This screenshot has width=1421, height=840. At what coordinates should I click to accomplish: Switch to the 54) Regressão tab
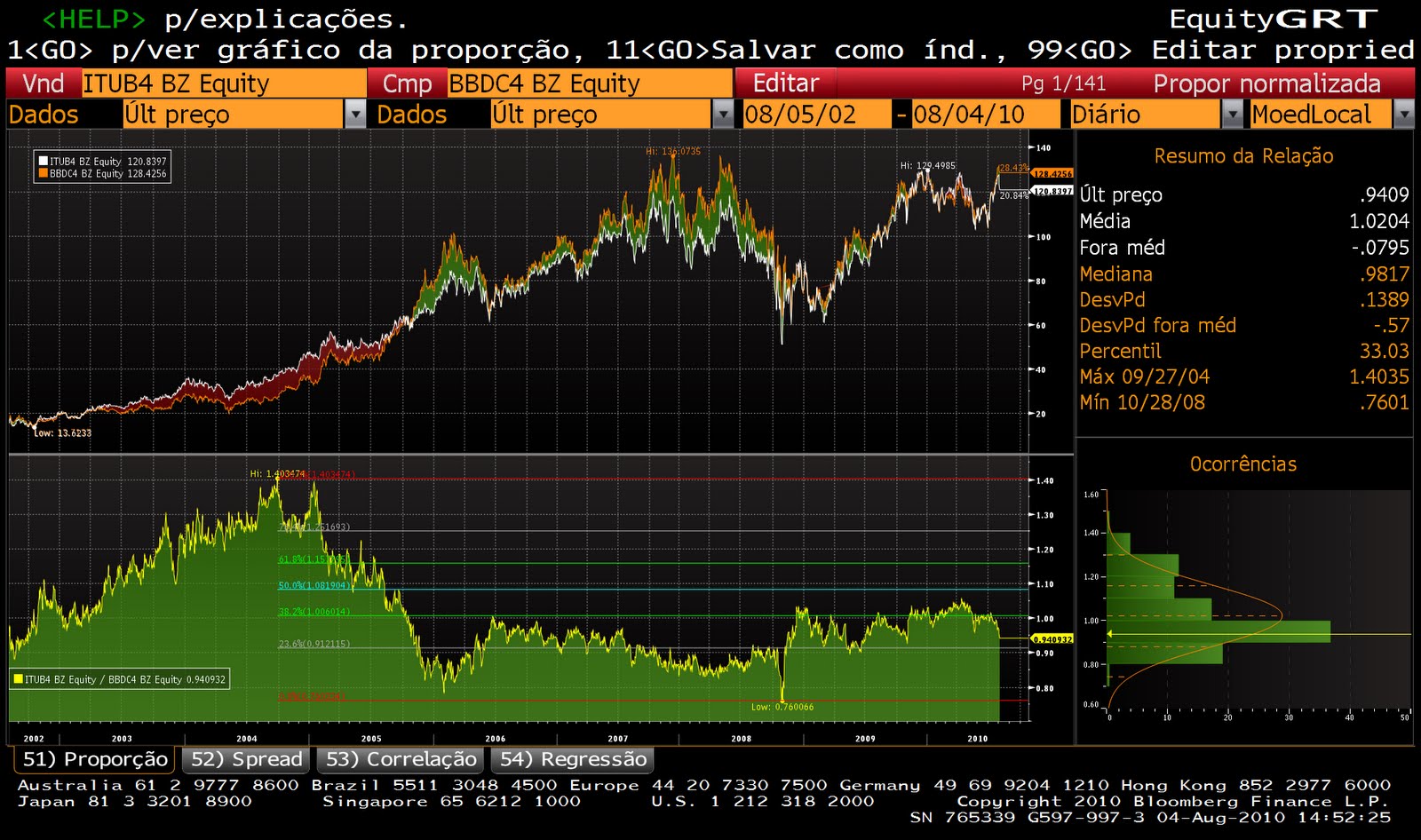[x=573, y=759]
